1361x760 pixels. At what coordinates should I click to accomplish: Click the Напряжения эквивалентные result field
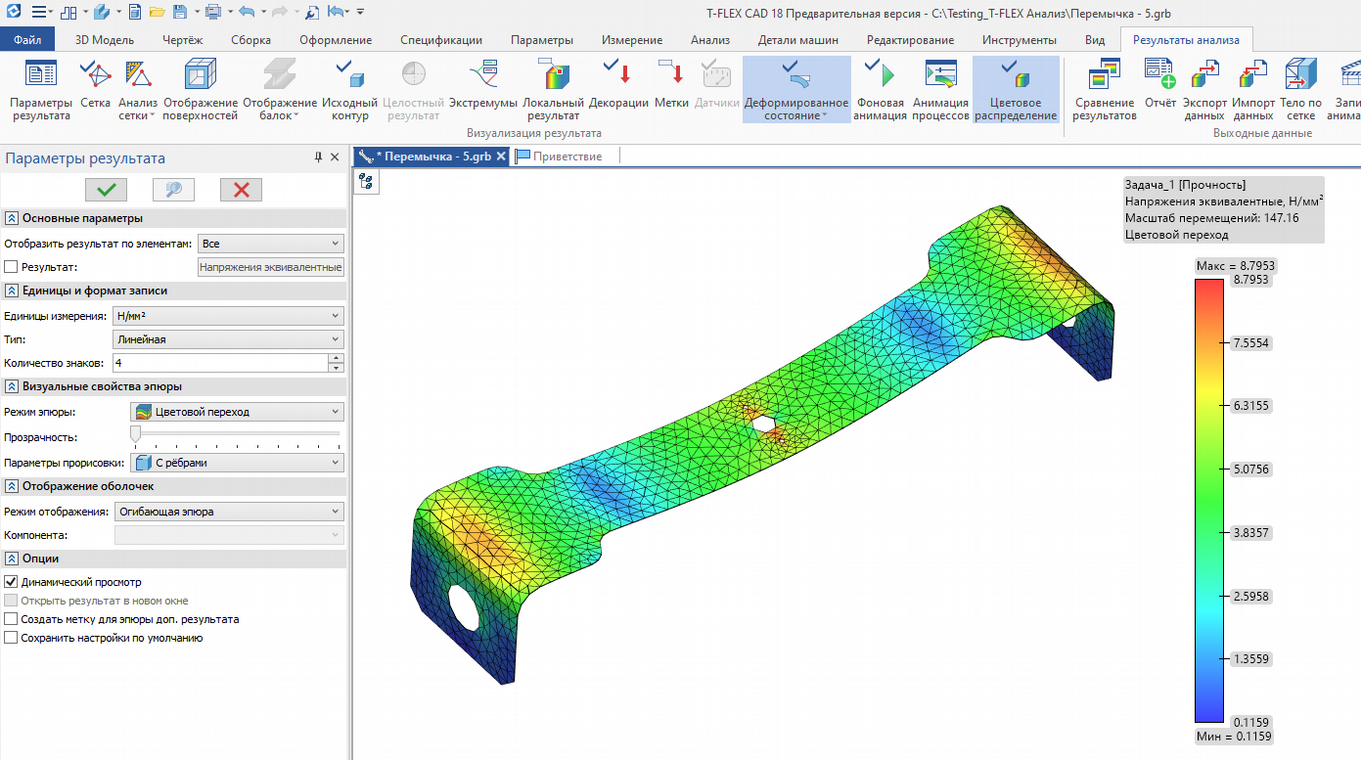click(x=271, y=267)
